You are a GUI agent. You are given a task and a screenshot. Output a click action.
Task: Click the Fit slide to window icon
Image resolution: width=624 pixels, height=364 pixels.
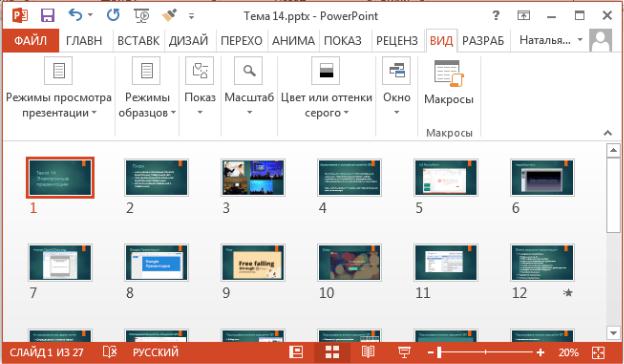pyautogui.click(x=598, y=352)
